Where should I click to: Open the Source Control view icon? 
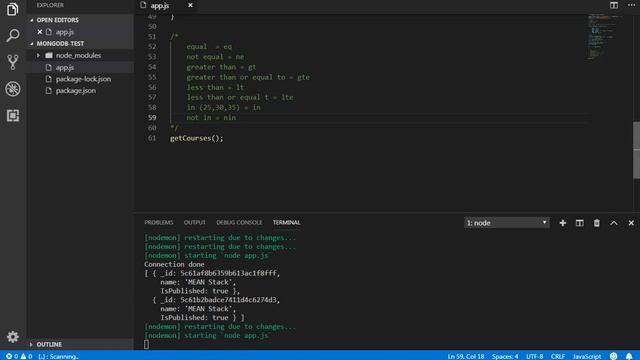coord(13,62)
